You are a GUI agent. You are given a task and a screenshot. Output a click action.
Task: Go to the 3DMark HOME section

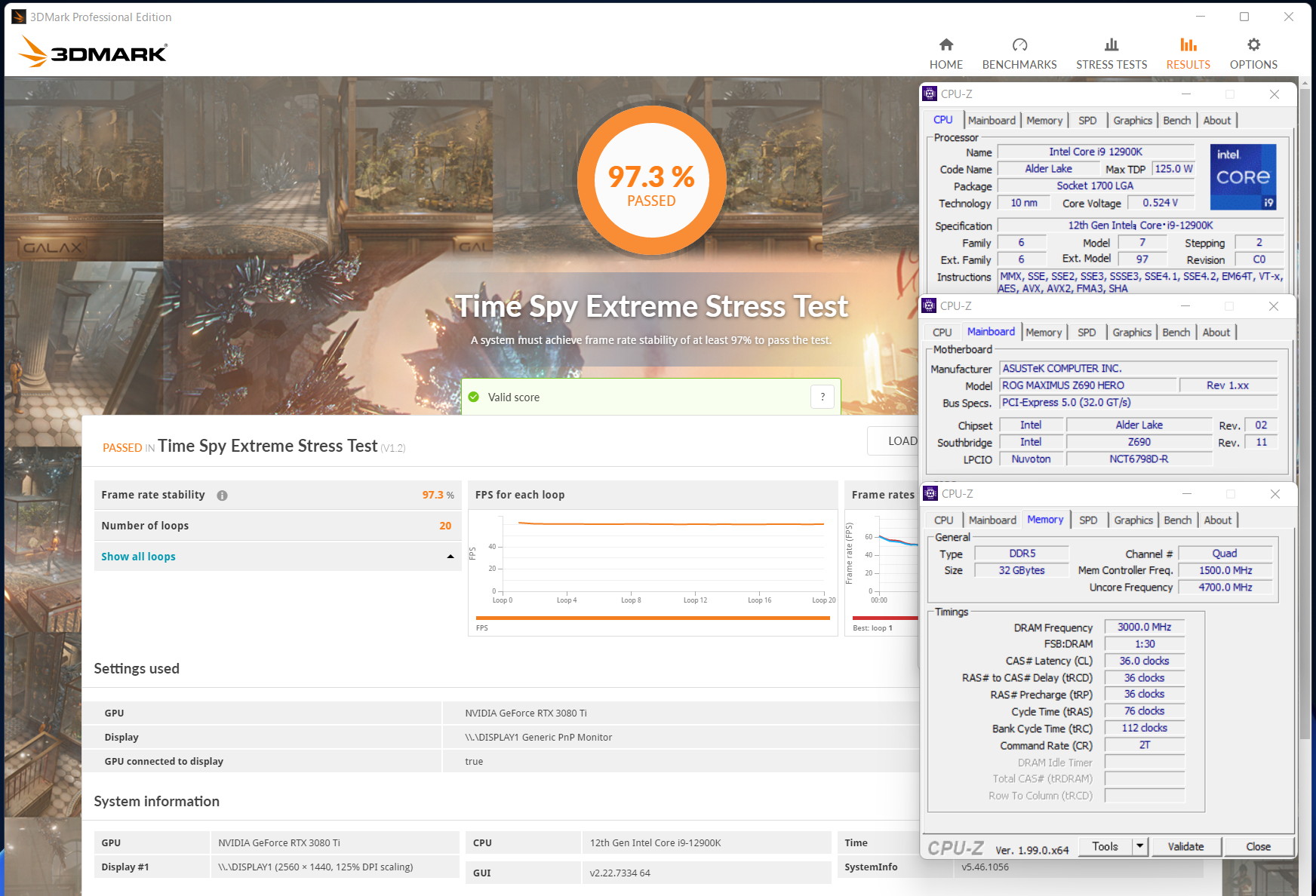click(x=945, y=54)
